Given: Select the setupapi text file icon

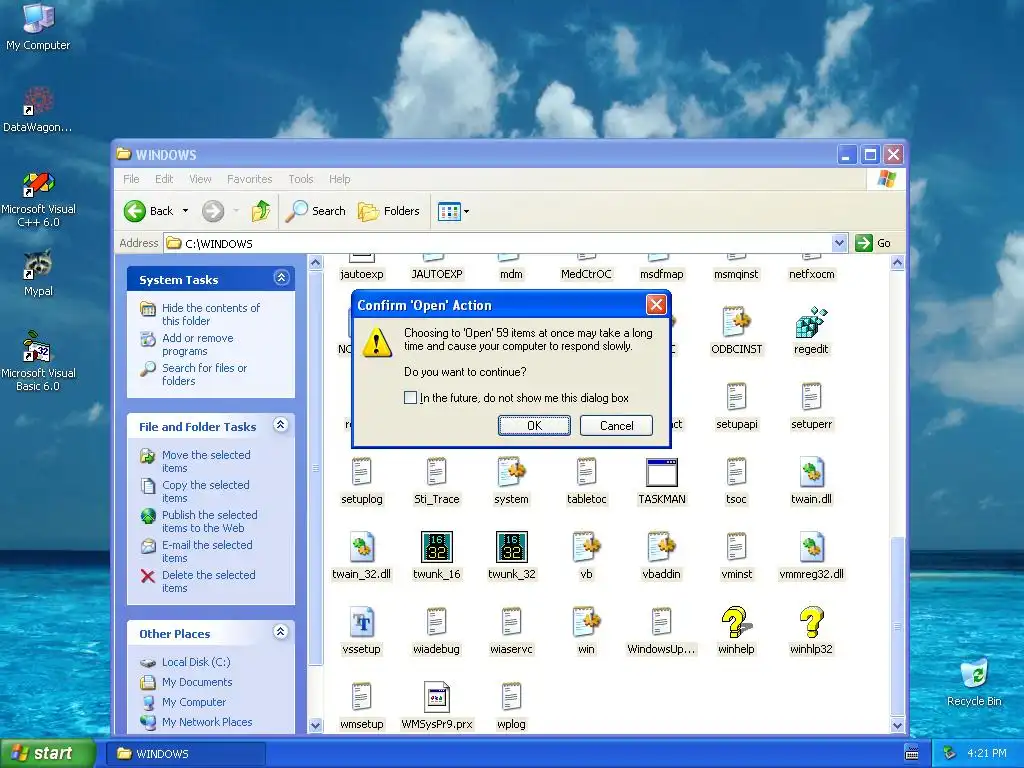Looking at the screenshot, I should pos(737,398).
